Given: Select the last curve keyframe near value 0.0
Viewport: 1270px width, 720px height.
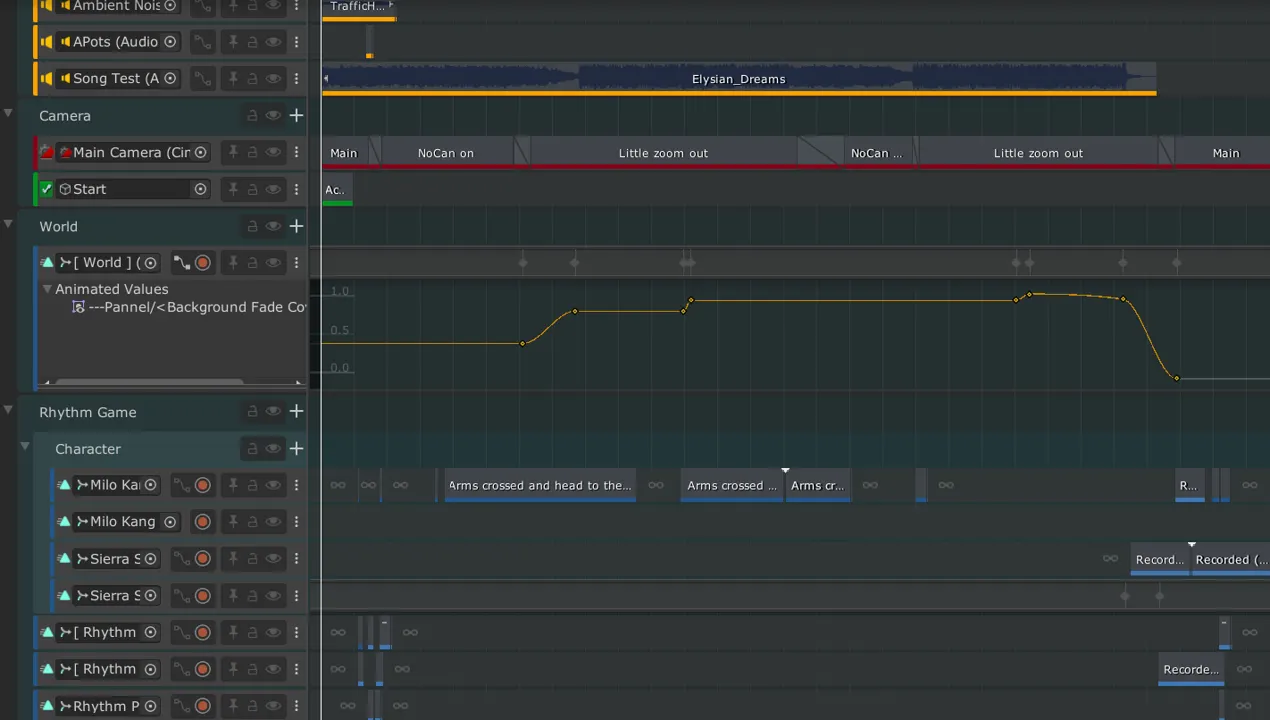Looking at the screenshot, I should [x=1177, y=378].
